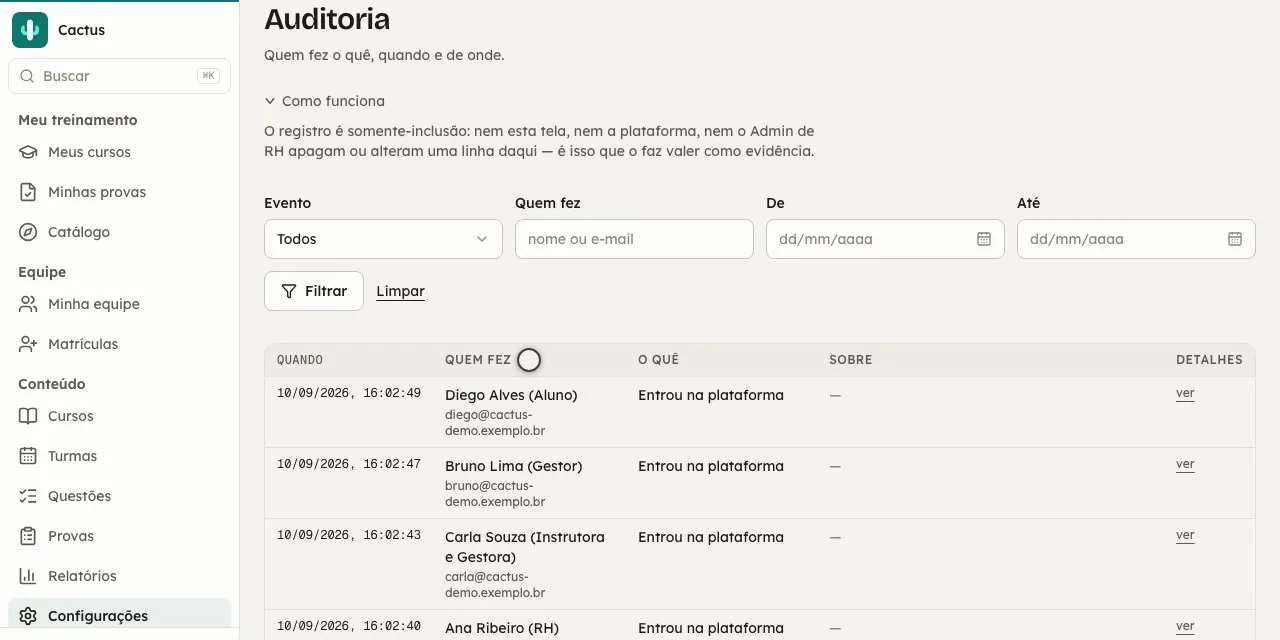Click the Configurações gear icon

pos(28,616)
